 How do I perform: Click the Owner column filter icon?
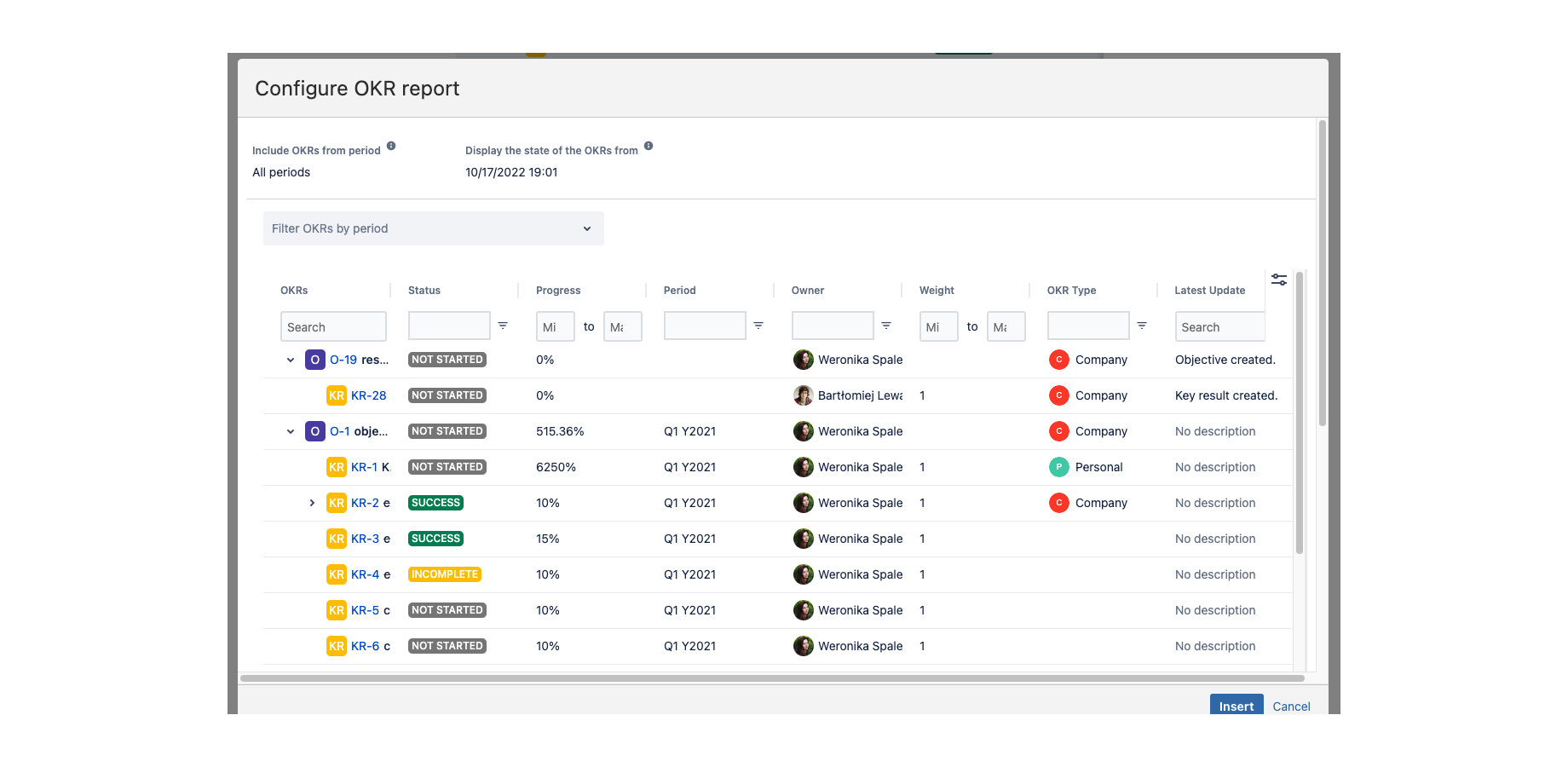coord(886,326)
